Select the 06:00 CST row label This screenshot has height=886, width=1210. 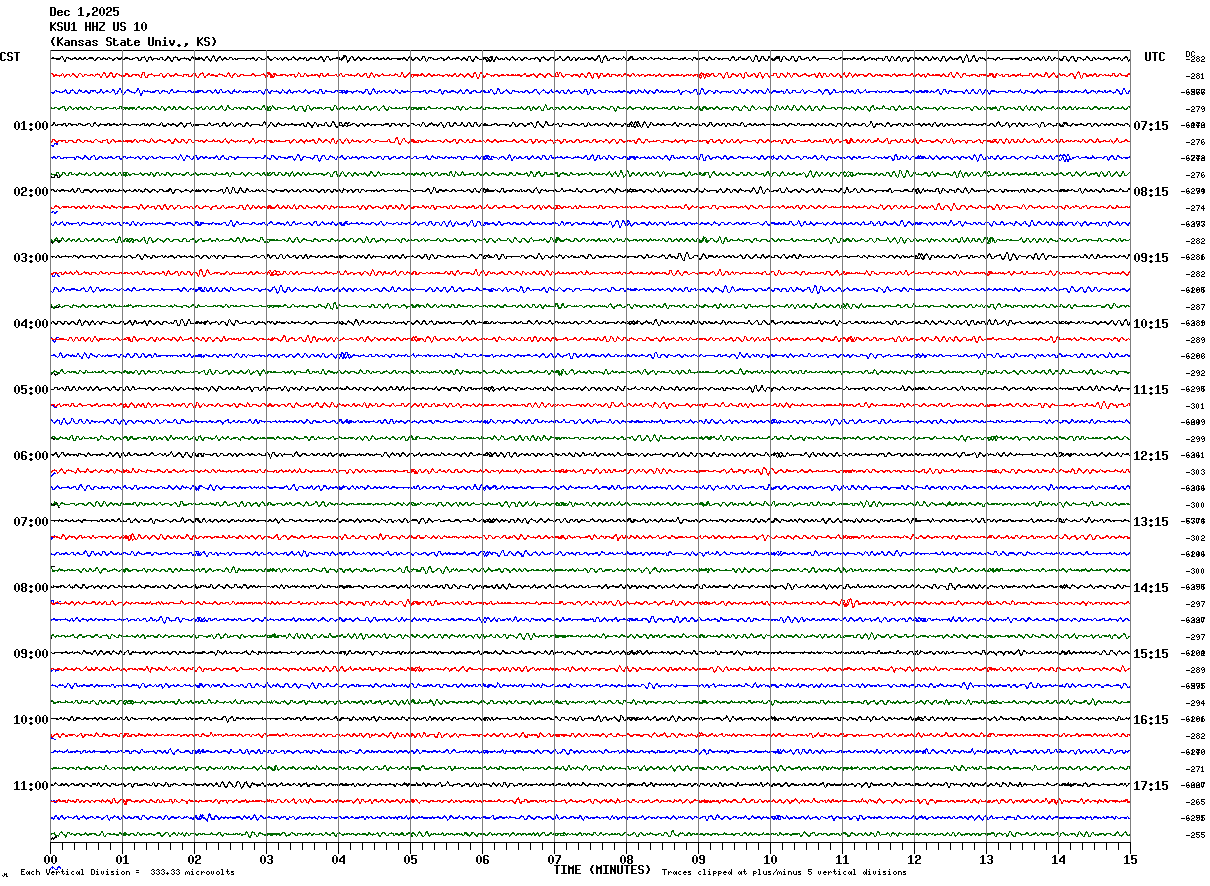click(30, 456)
